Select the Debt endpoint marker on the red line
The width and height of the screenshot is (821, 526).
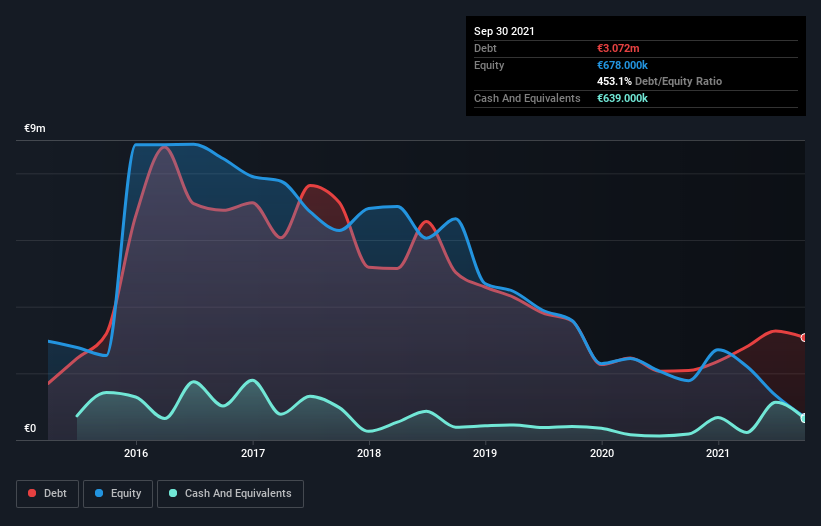point(804,338)
